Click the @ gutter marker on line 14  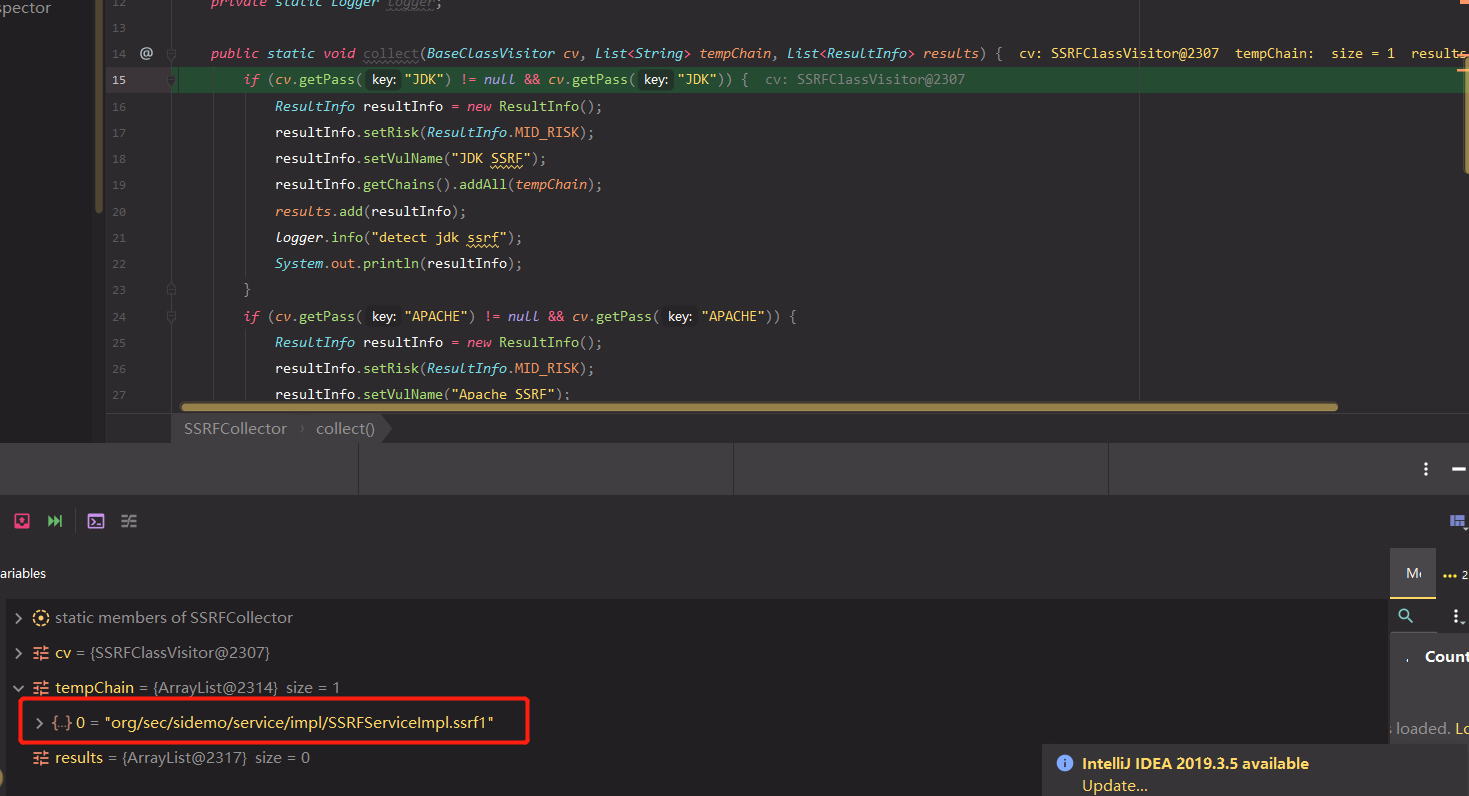(146, 53)
